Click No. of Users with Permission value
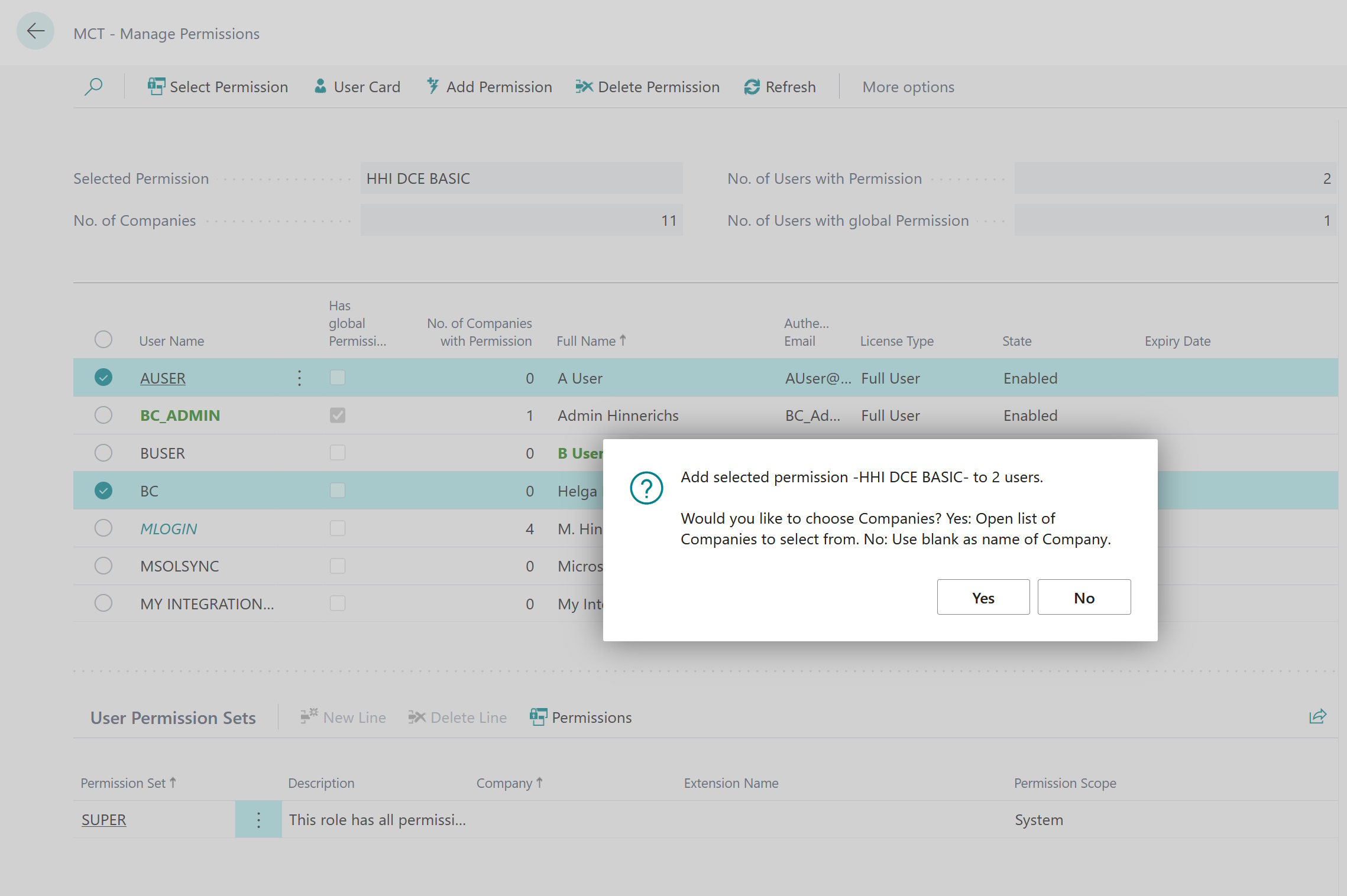 click(1175, 178)
